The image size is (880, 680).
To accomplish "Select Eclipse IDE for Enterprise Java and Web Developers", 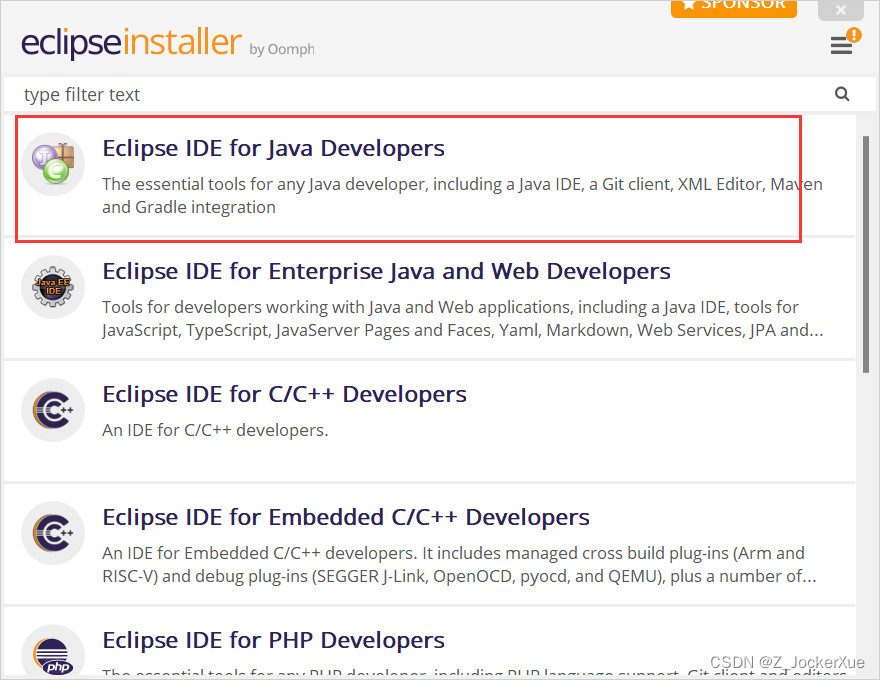I will (386, 271).
